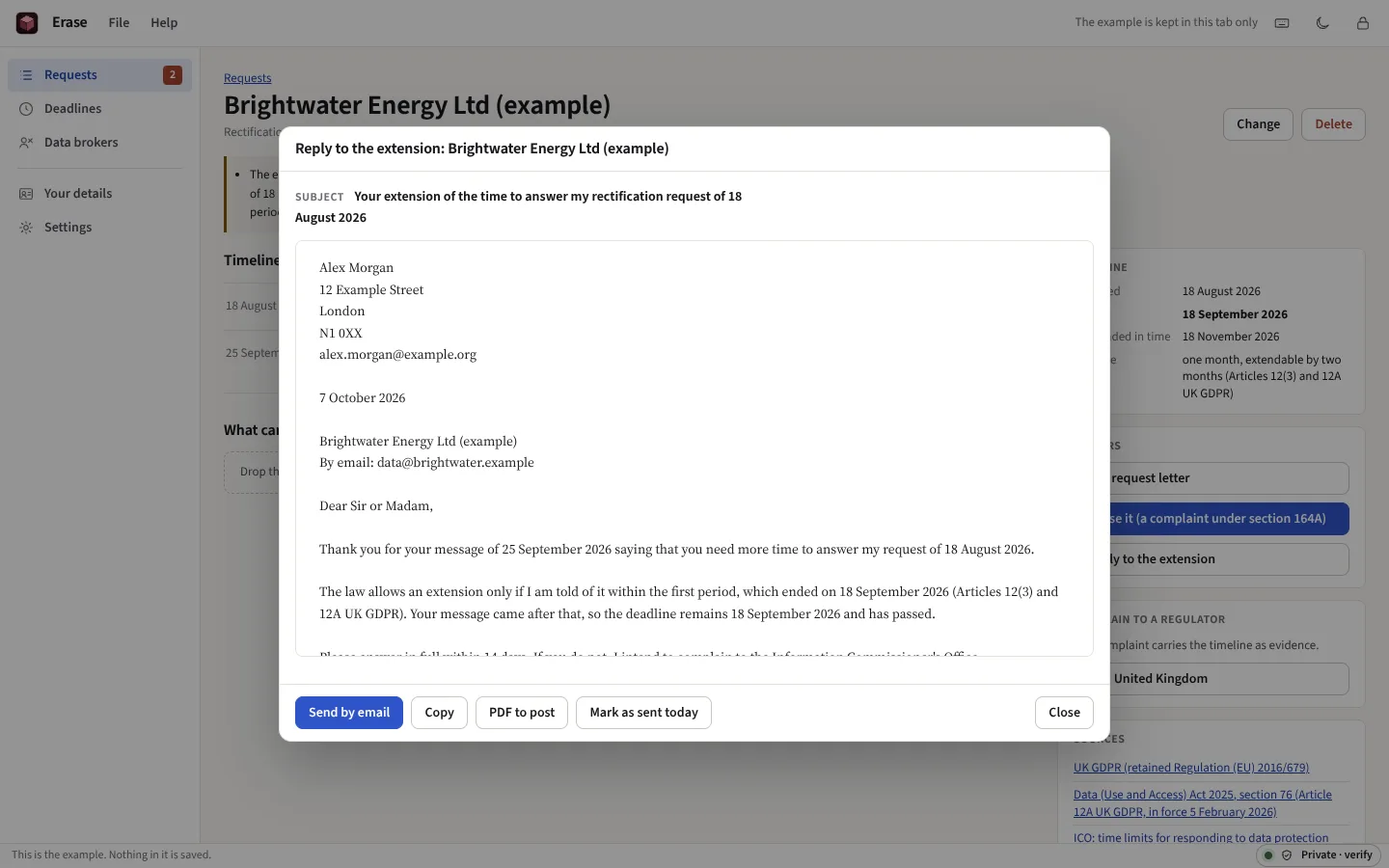Click the lock icon in top bar
Image resolution: width=1389 pixels, height=868 pixels.
click(x=1363, y=23)
